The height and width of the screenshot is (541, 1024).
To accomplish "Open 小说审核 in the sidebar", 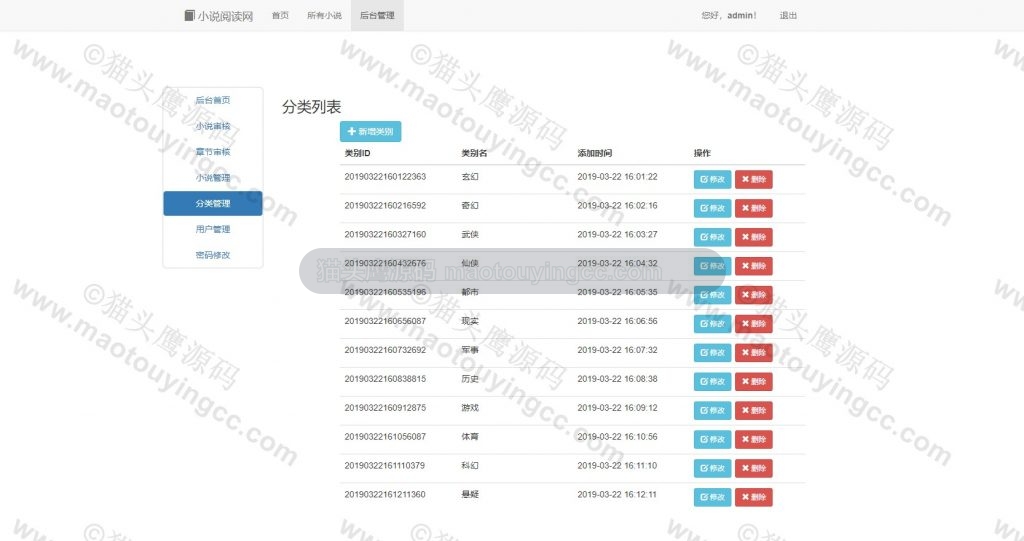I will point(213,125).
